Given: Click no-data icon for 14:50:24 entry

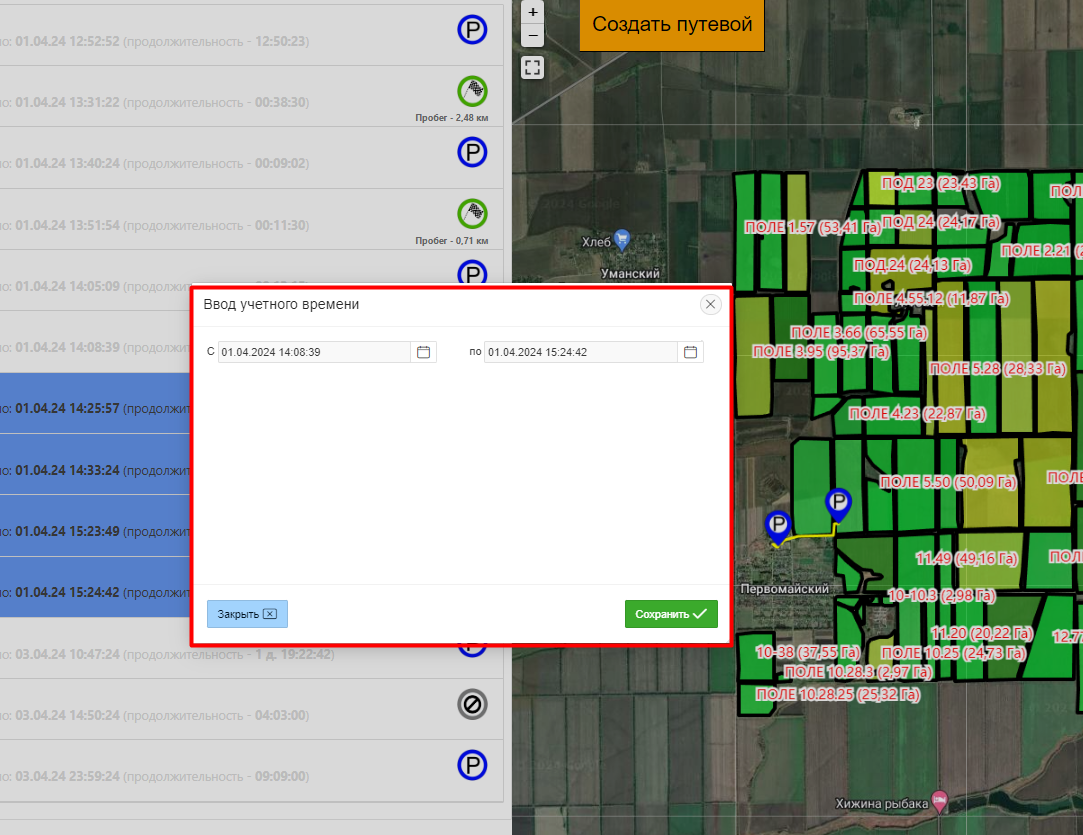Looking at the screenshot, I should pyautogui.click(x=472, y=705).
